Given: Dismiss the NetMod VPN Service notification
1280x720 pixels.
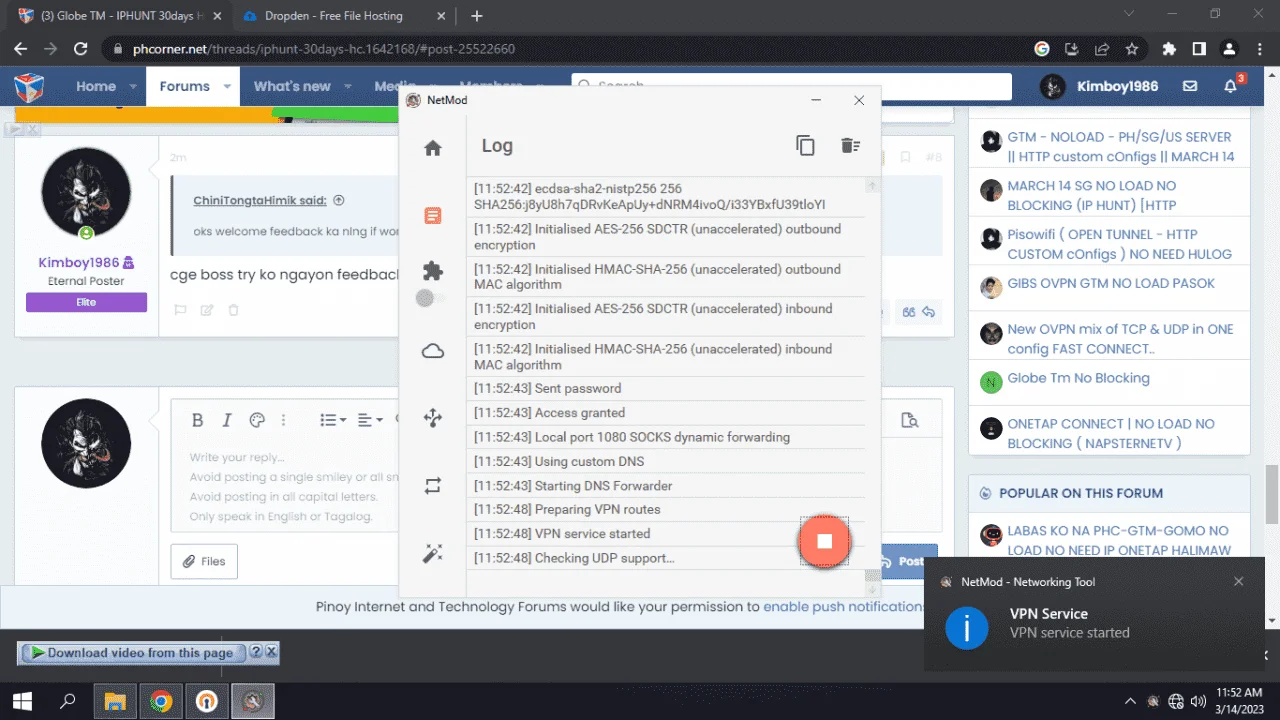Looking at the screenshot, I should point(1239,581).
